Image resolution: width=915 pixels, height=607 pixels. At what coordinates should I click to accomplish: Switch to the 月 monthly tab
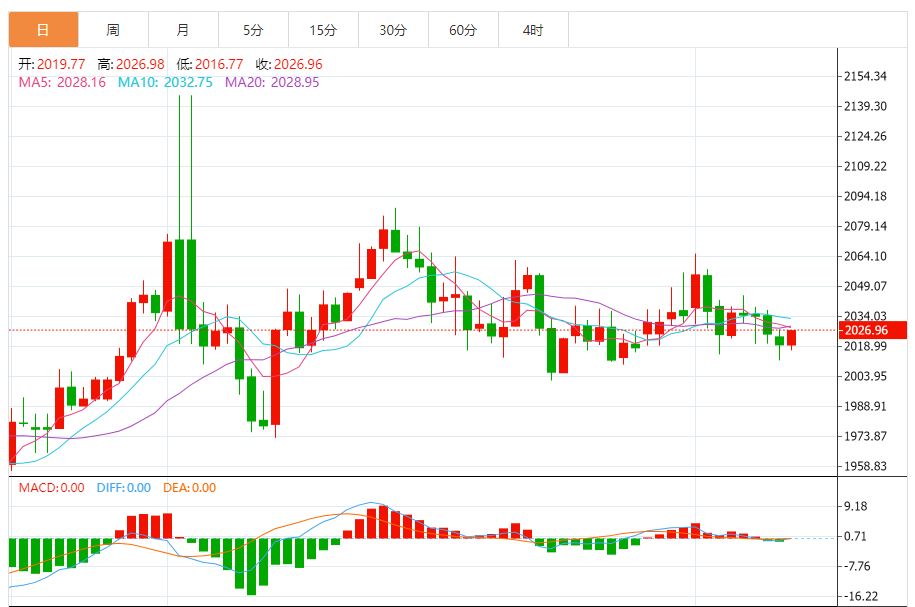(x=183, y=30)
